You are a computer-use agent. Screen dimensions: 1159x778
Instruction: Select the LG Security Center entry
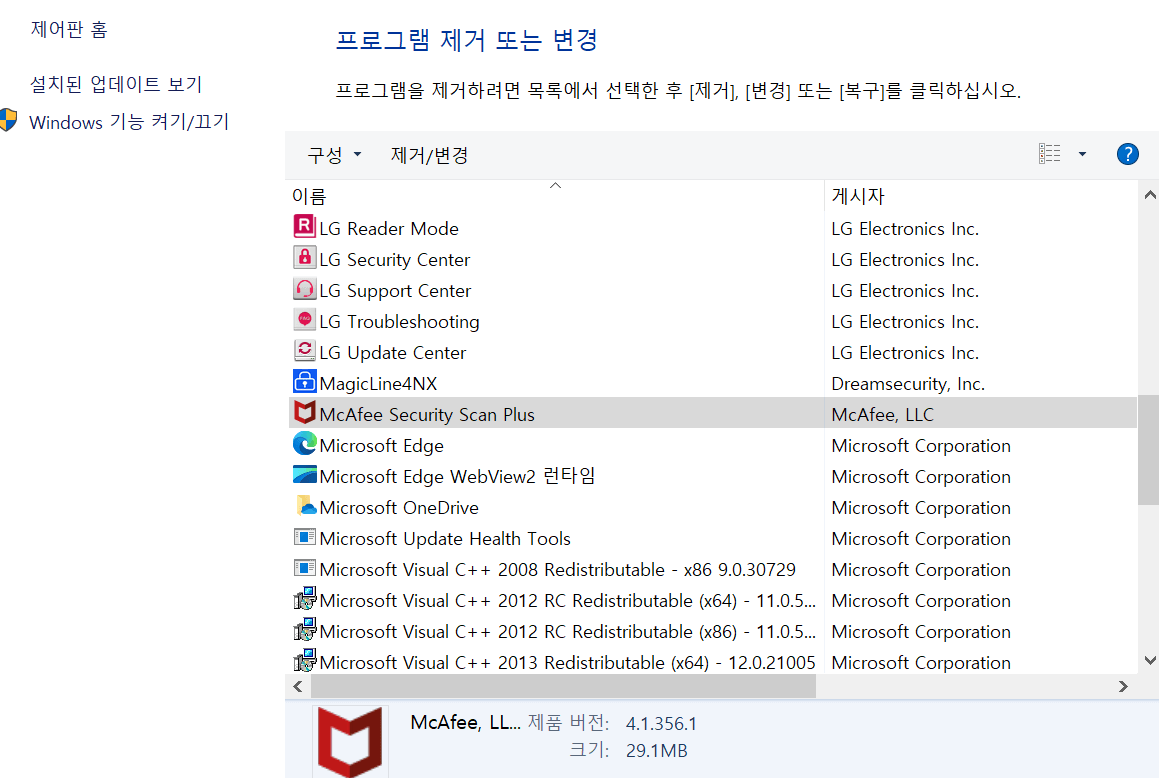pos(713,259)
